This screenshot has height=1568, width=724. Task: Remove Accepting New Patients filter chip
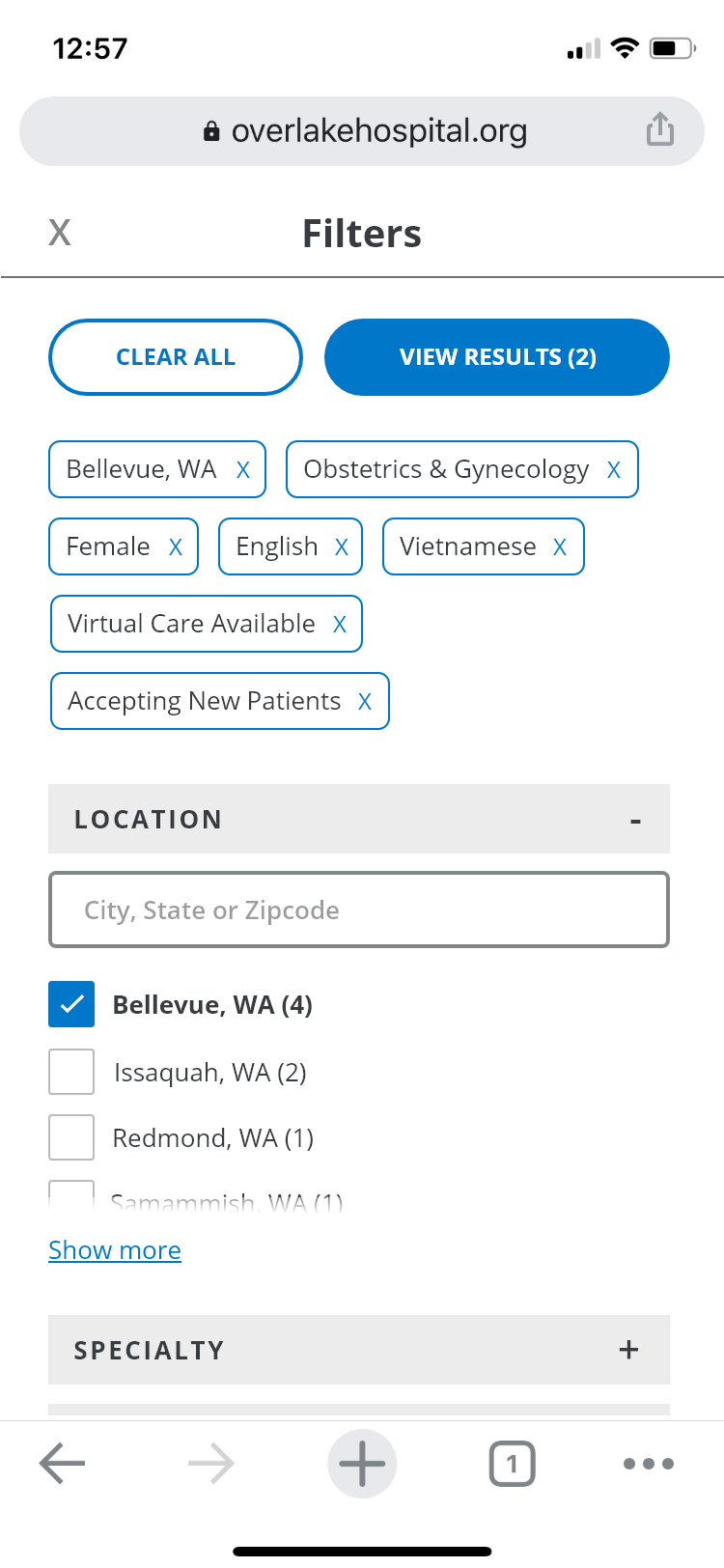tap(365, 702)
